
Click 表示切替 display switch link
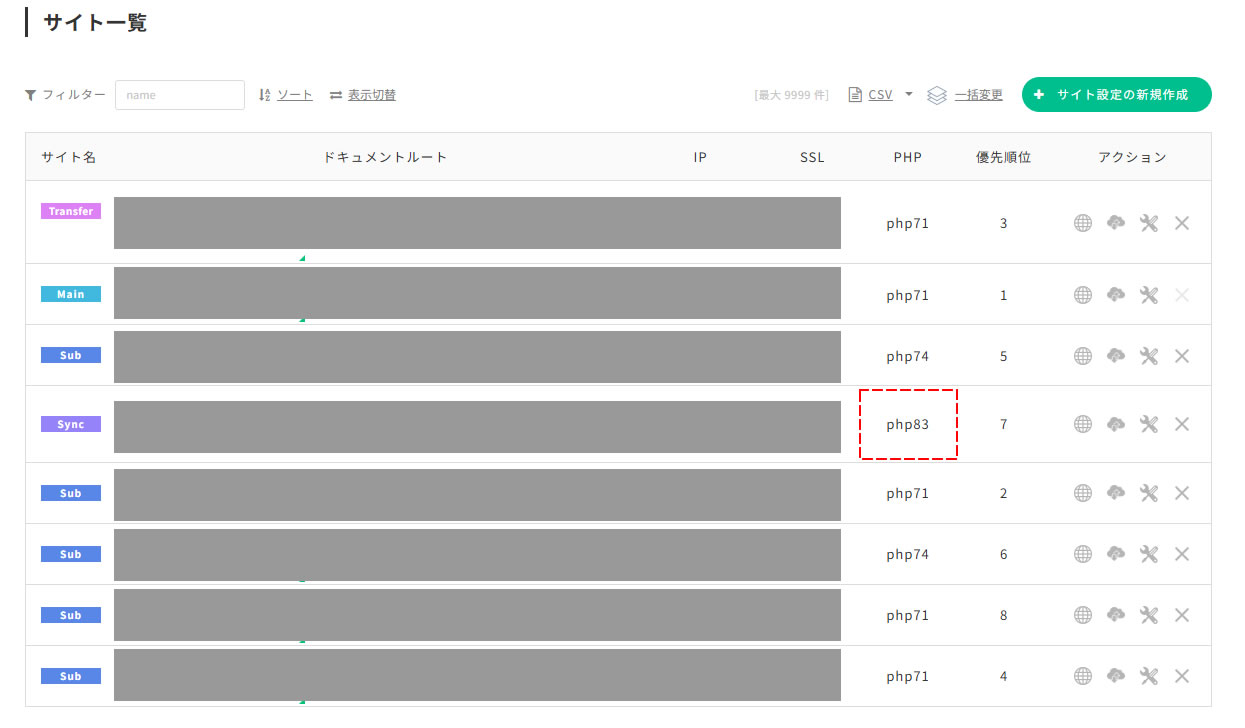point(372,95)
